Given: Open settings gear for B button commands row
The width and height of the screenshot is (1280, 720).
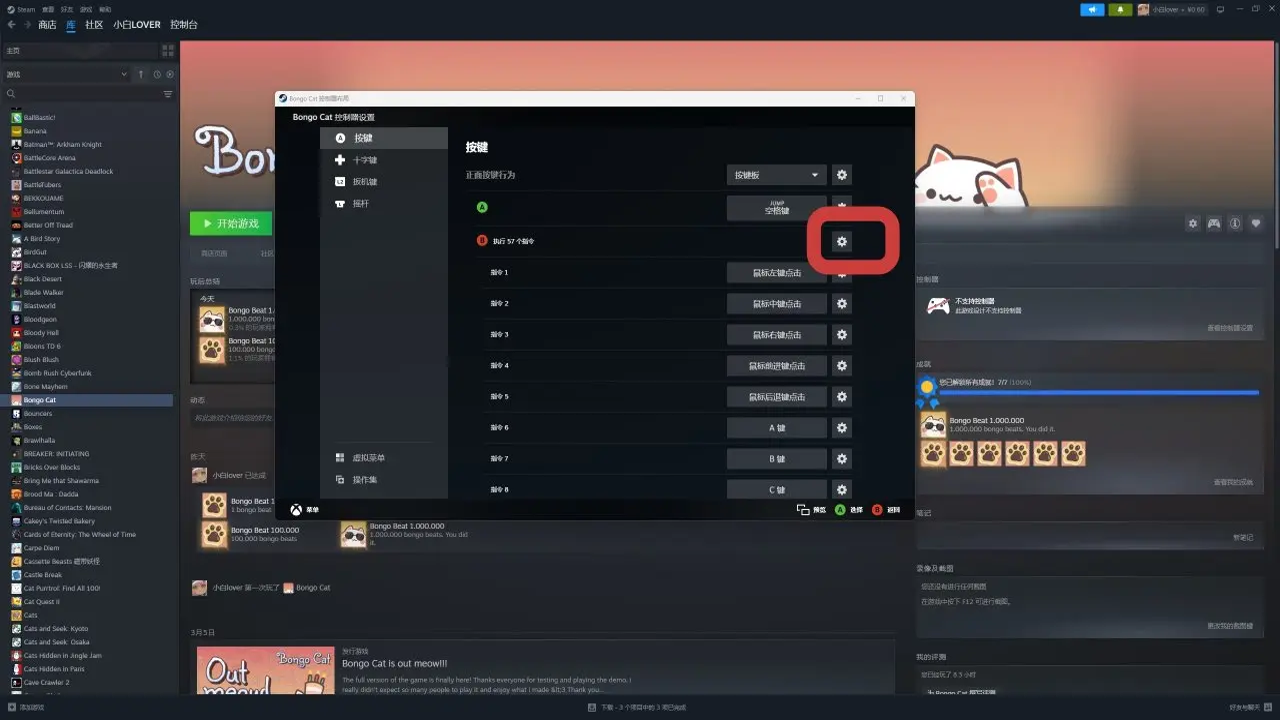Looking at the screenshot, I should coord(842,241).
